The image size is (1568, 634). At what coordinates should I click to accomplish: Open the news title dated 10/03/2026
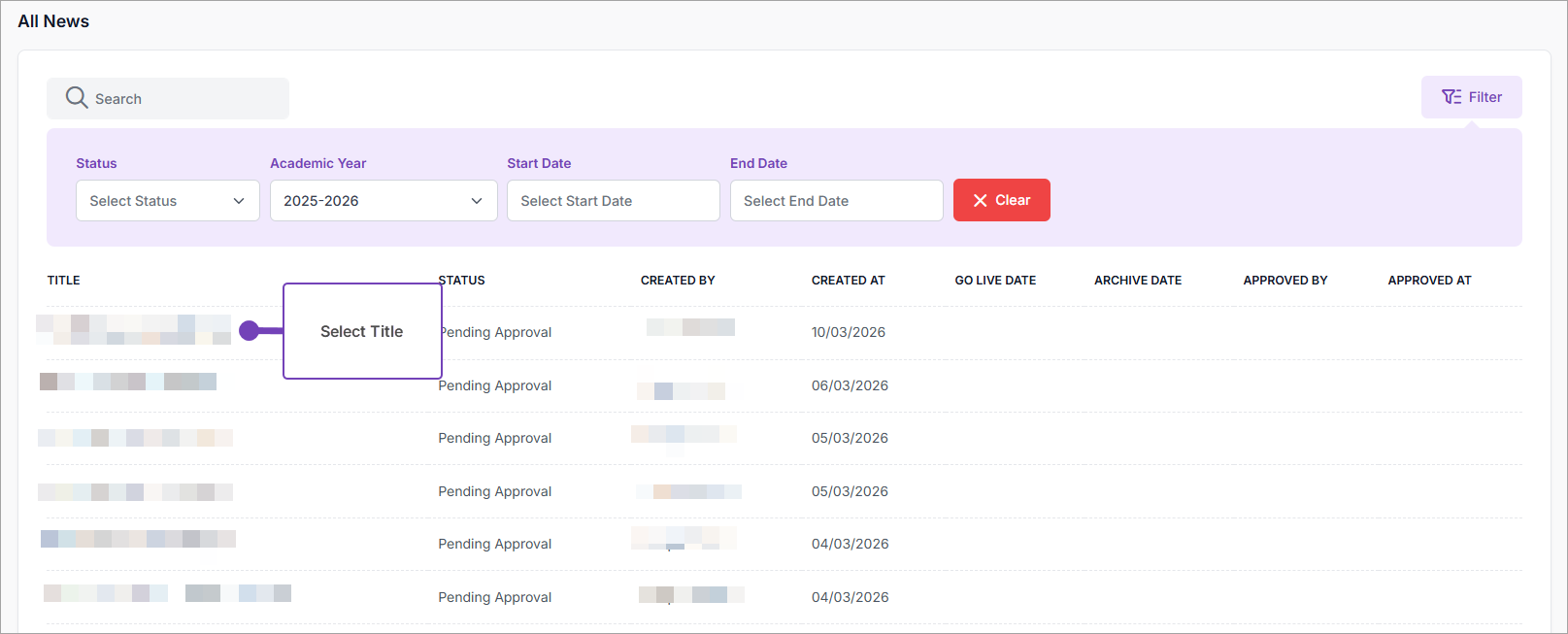(134, 330)
